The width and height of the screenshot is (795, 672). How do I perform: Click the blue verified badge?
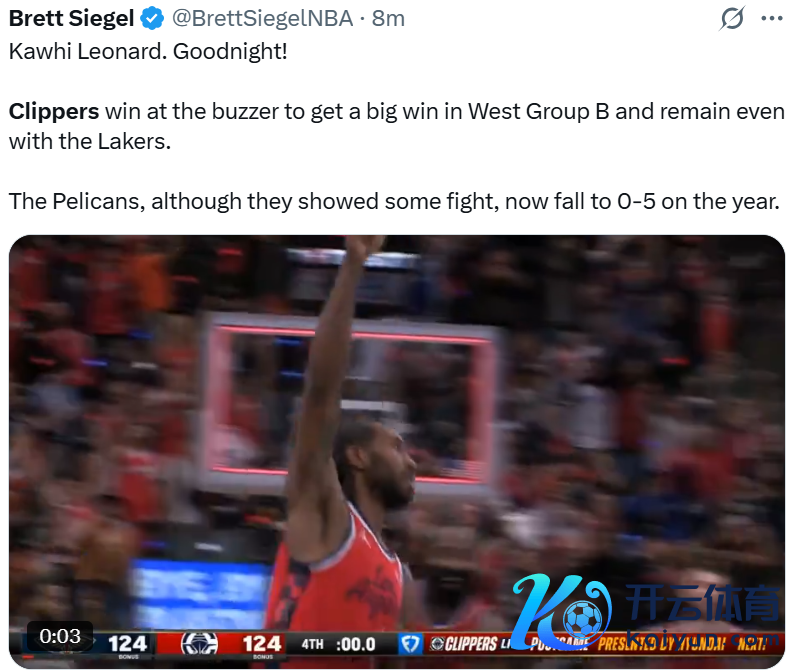(152, 19)
